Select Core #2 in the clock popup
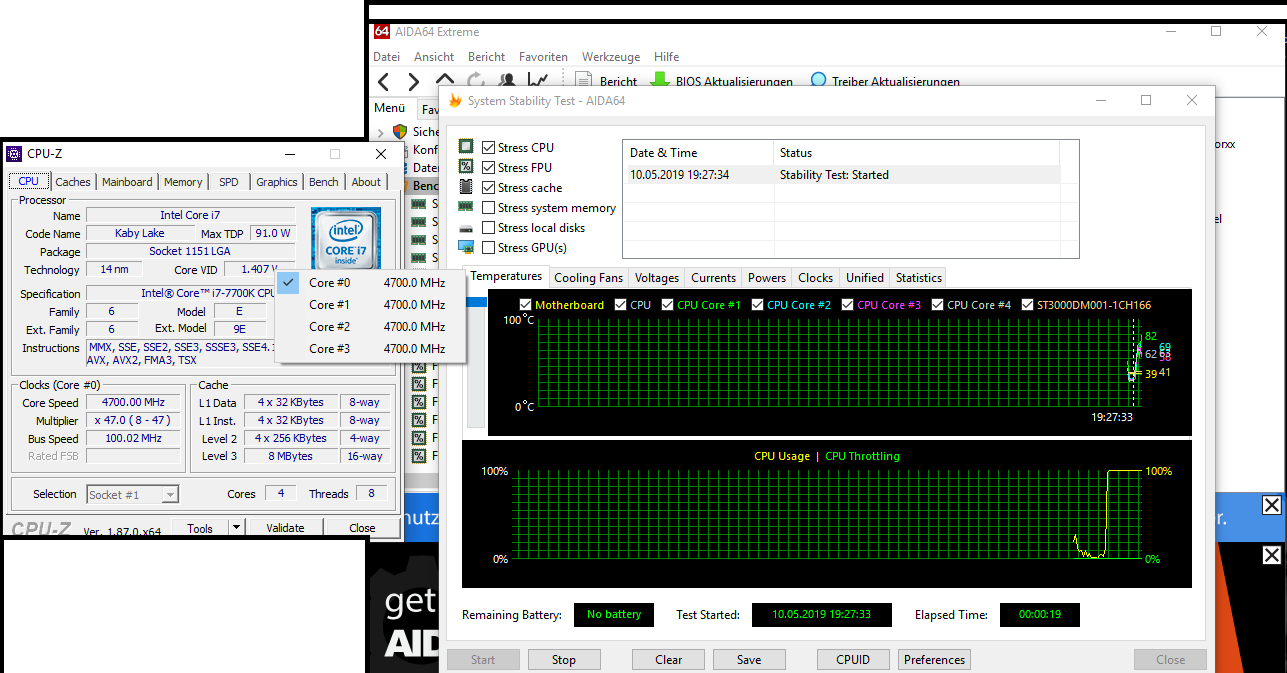Image resolution: width=1287 pixels, height=673 pixels. [x=371, y=327]
